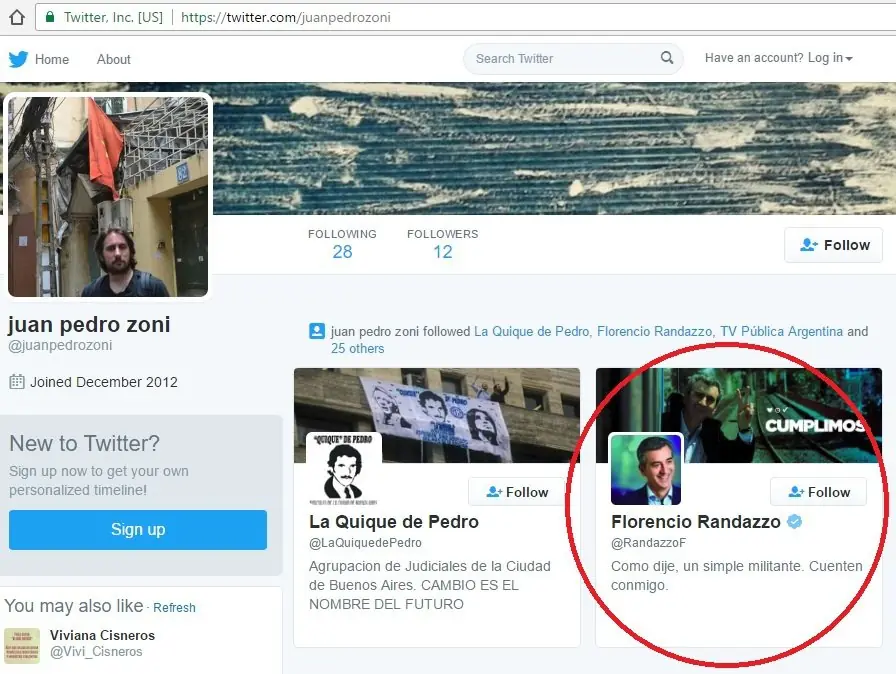896x674 pixels.
Task: Click the 'Sign up now to get your own' text
Action: 99,480
